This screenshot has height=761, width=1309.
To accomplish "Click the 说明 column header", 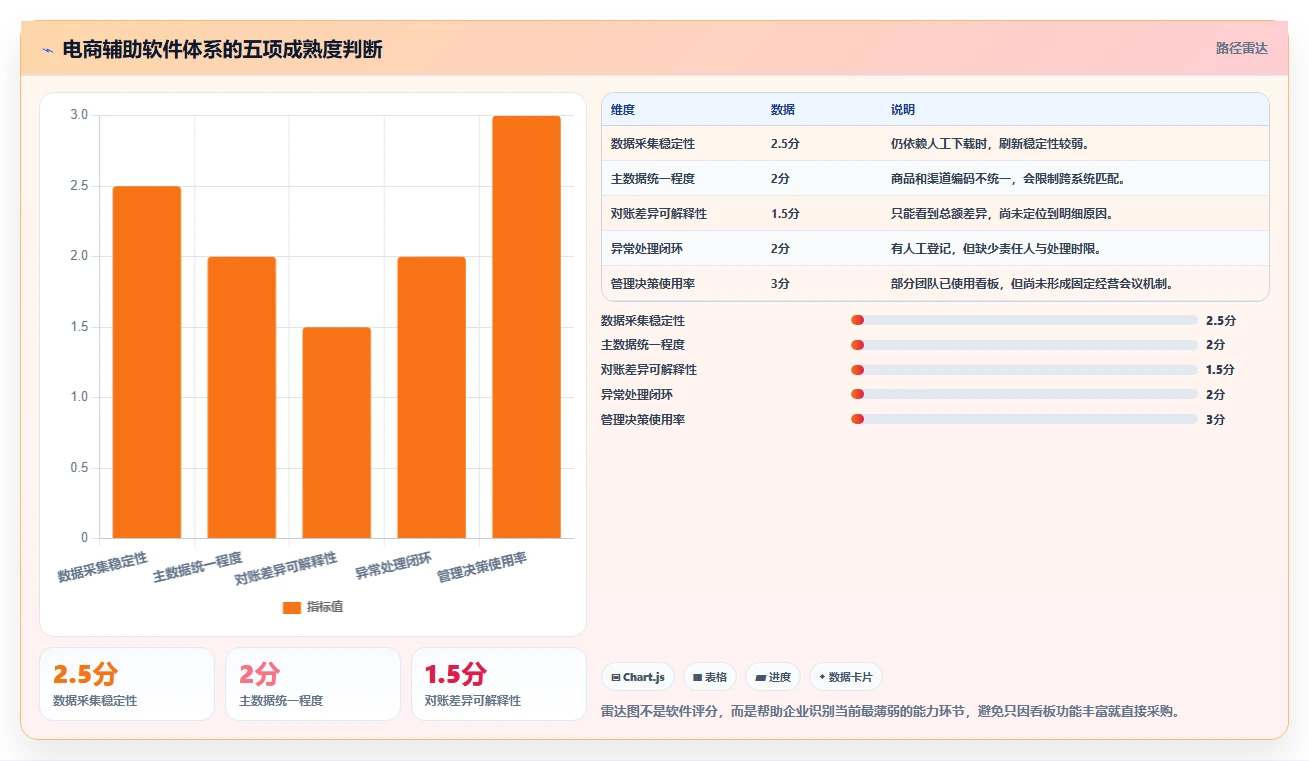I will click(903, 110).
